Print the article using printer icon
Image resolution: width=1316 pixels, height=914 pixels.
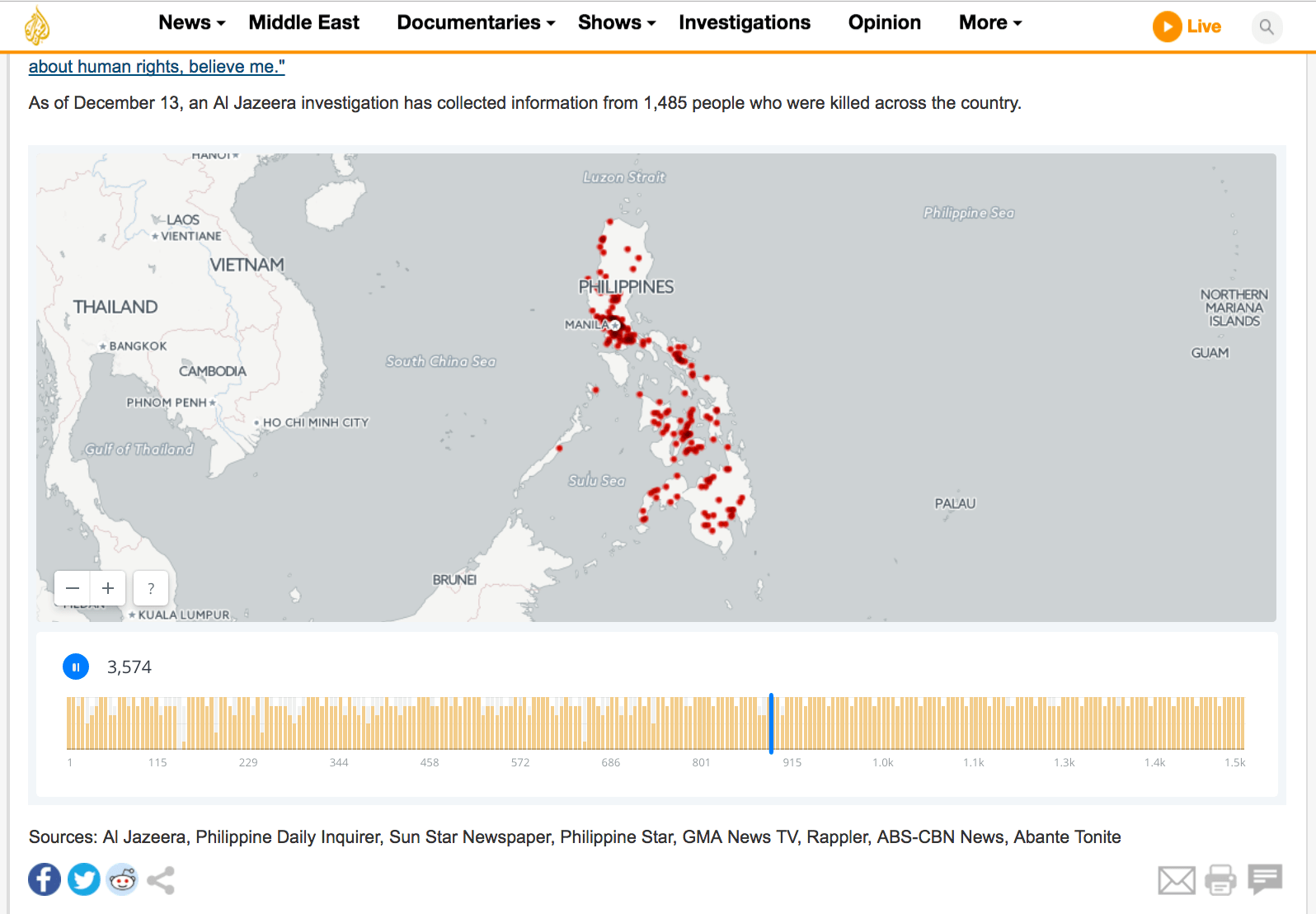tap(1220, 880)
